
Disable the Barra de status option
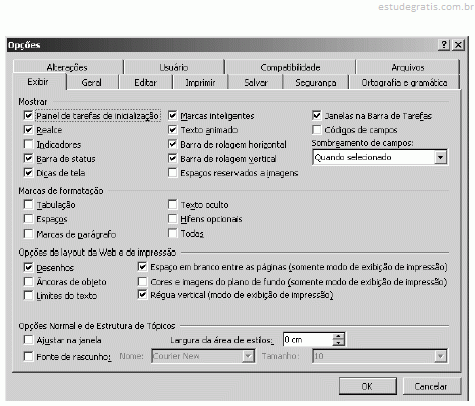[28, 158]
